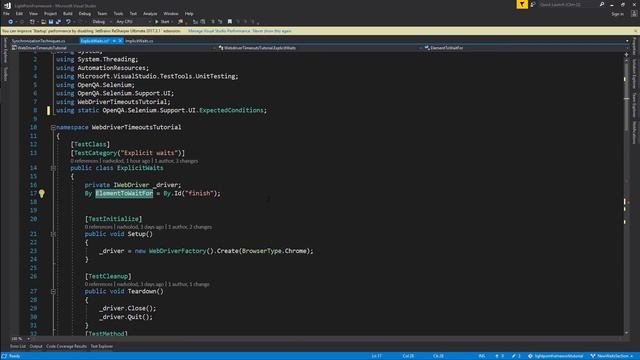Collapse the Teardown() method block
Image resolution: width=640 pixels, height=360 pixels.
point(53,291)
